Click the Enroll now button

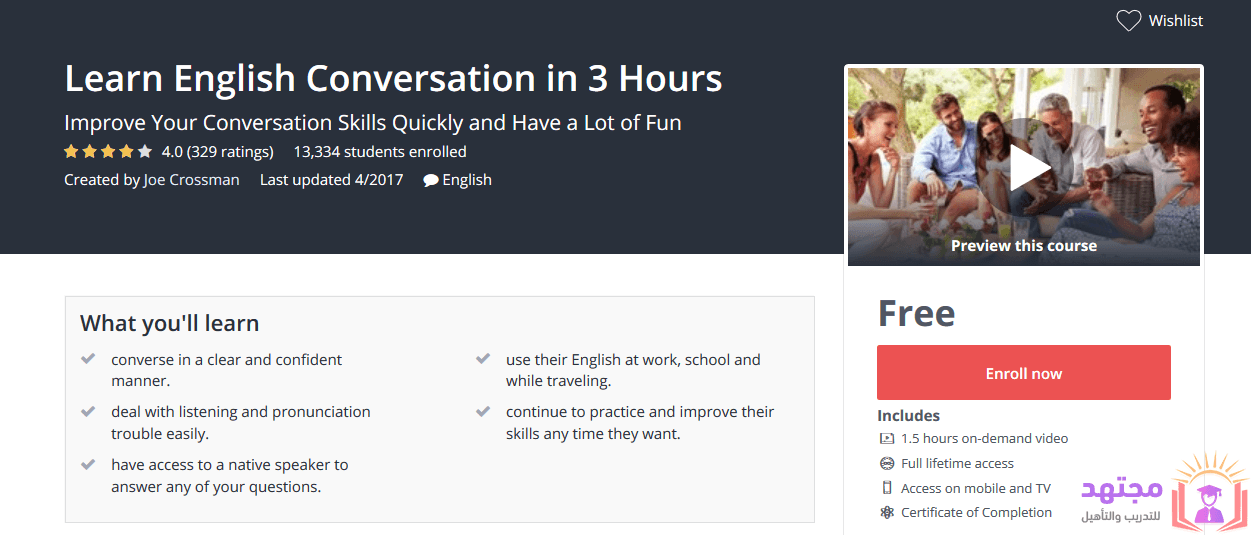[x=1024, y=373]
